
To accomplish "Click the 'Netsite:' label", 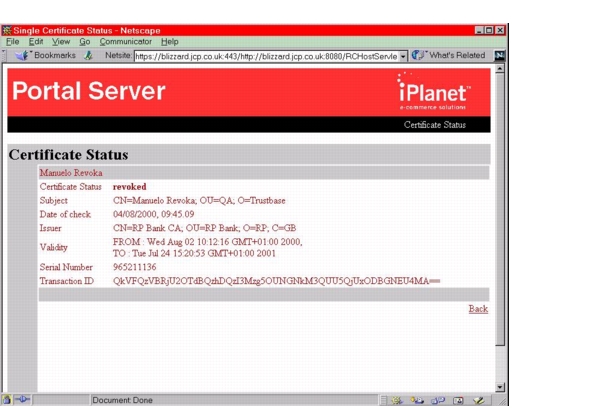I will coord(118,55).
